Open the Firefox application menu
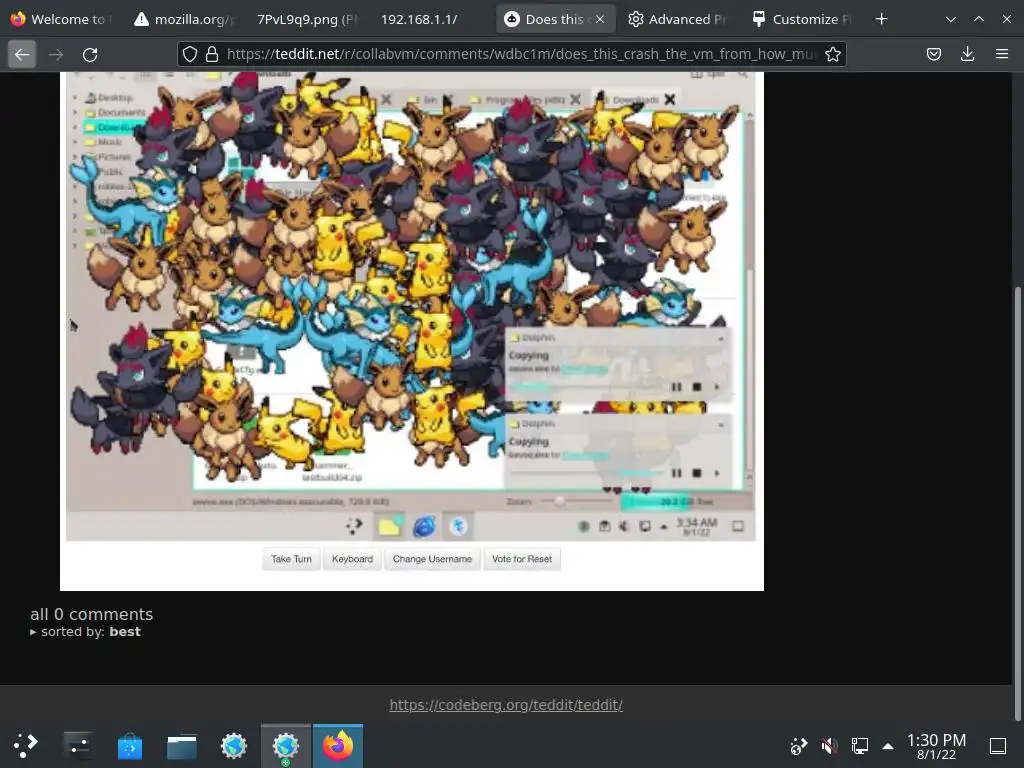This screenshot has height=768, width=1024. 1002,54
